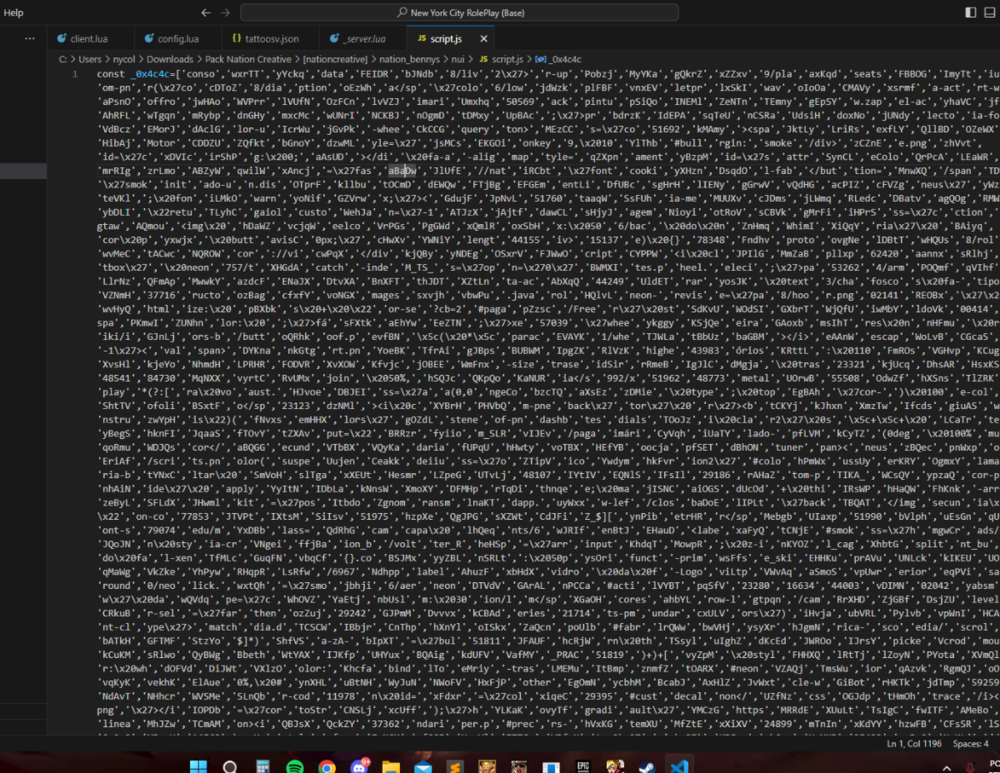Screen dimensions: 1000x773
Task: Expand the nui breadcrumb folder
Action: pyautogui.click(x=460, y=60)
